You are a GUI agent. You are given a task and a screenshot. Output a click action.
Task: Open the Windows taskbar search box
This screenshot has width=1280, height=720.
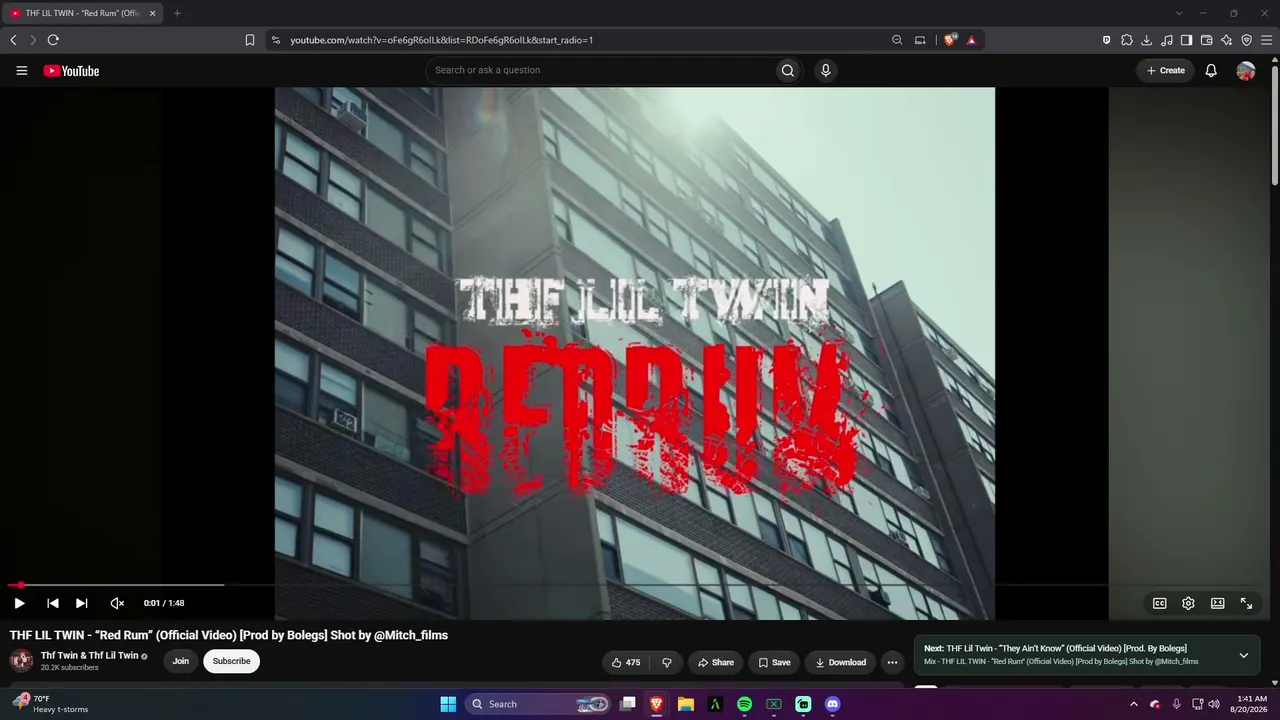coord(539,704)
